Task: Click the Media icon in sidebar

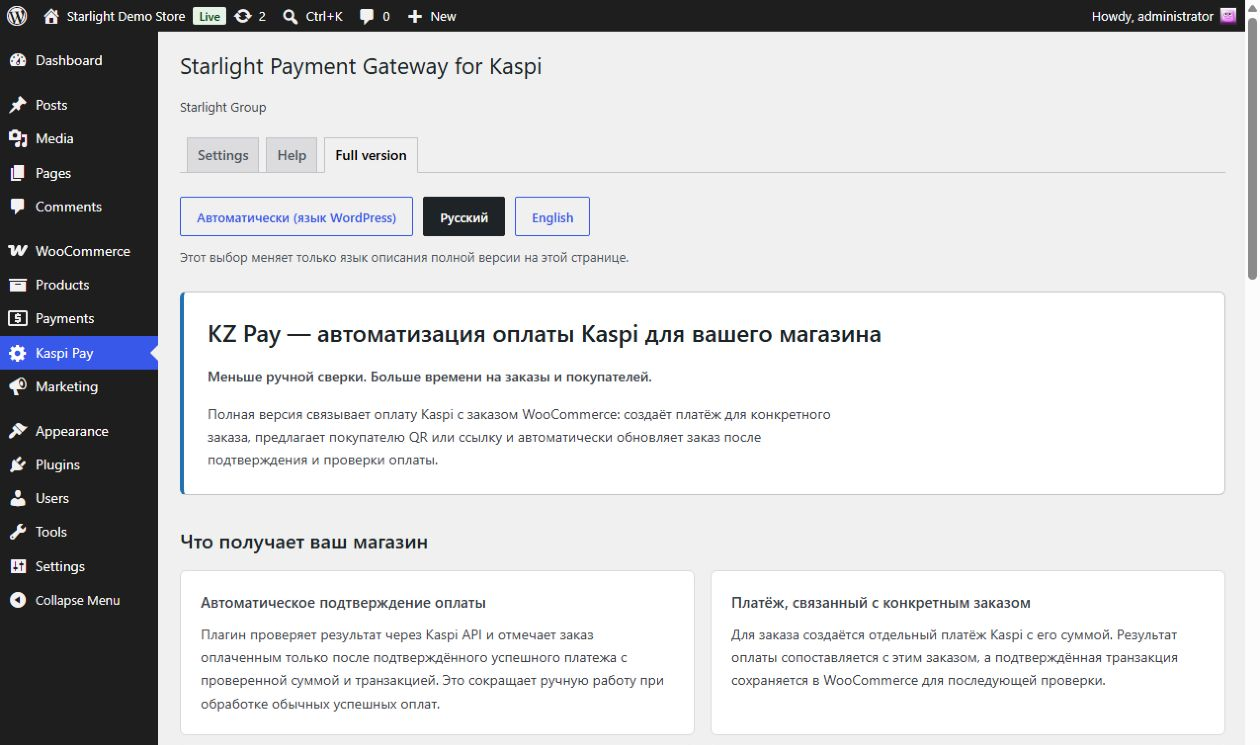Action: coord(17,138)
